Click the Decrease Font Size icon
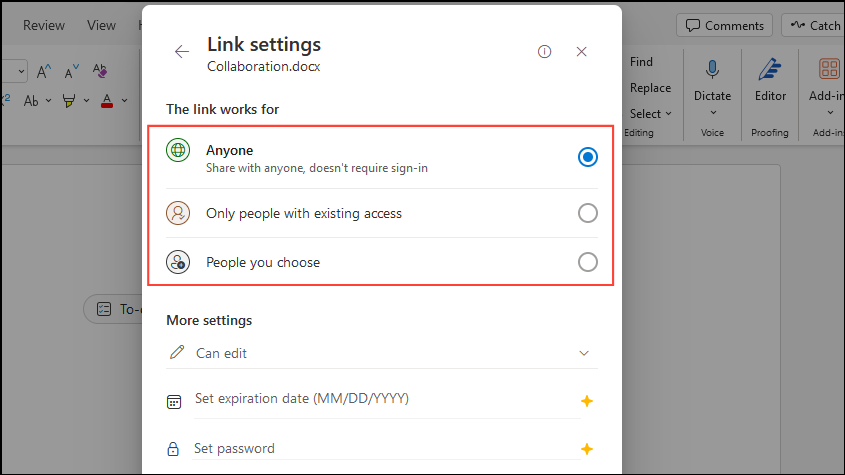This screenshot has width=845, height=475. point(71,71)
